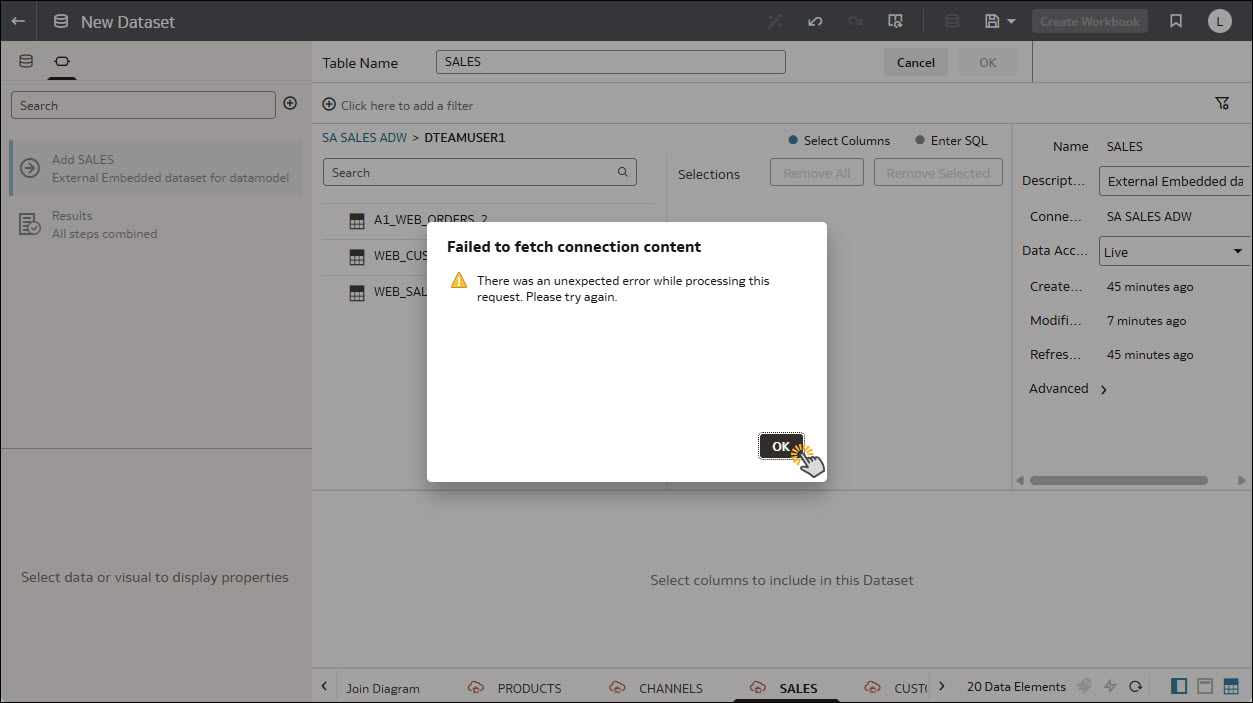Click the DTEAMUSER1 breadcrumb
This screenshot has height=703, width=1253.
[465, 138]
